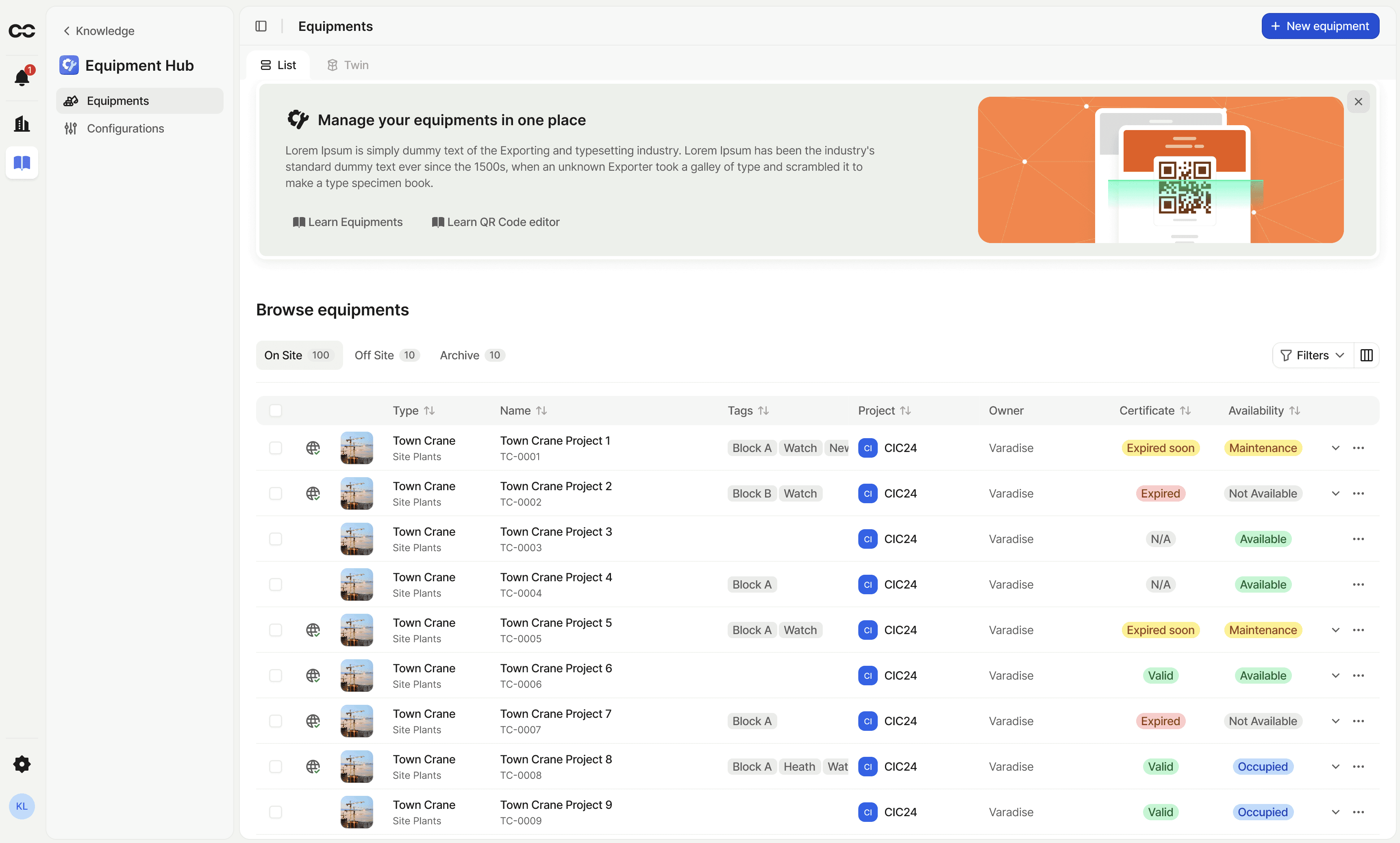Viewport: 1400px width, 843px height.
Task: Switch to the Twin tab
Action: [x=348, y=65]
